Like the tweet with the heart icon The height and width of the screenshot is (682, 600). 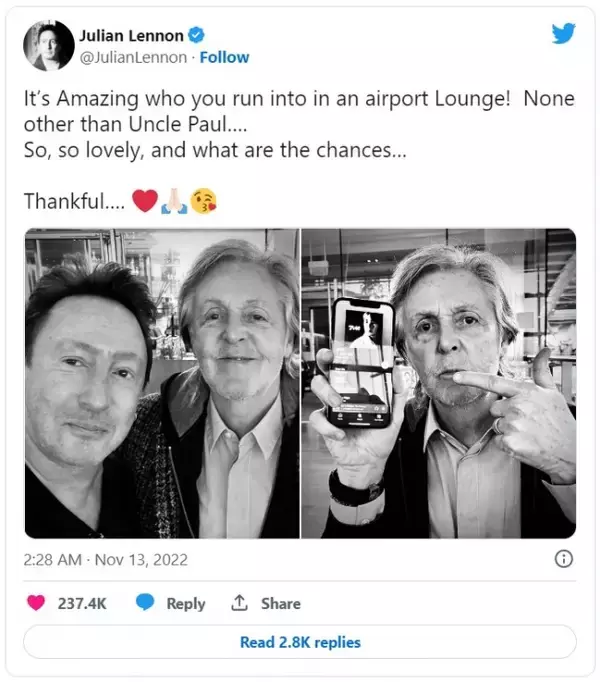coord(35,603)
